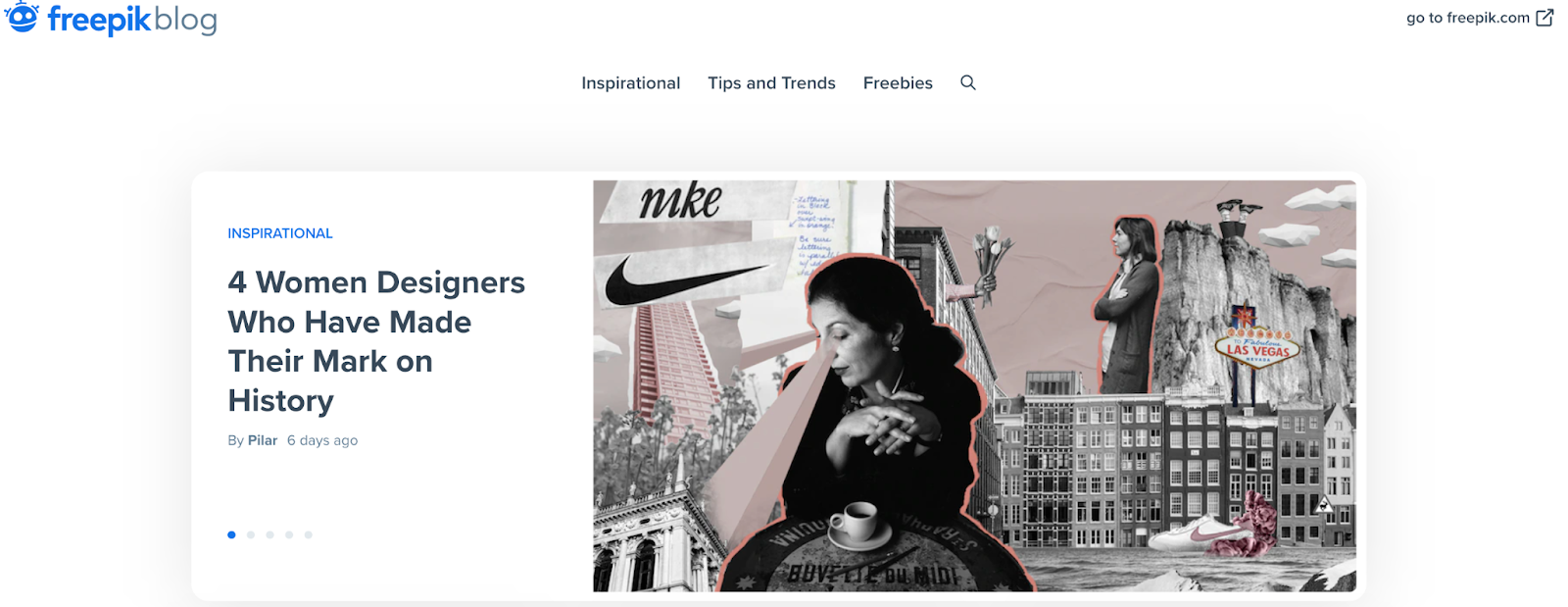The width and height of the screenshot is (1568, 607).
Task: Follow the "go to freepik.com" link
Action: (1468, 18)
